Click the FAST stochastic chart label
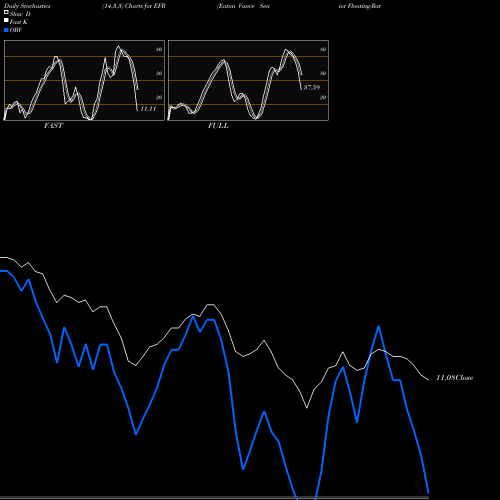 [53, 126]
